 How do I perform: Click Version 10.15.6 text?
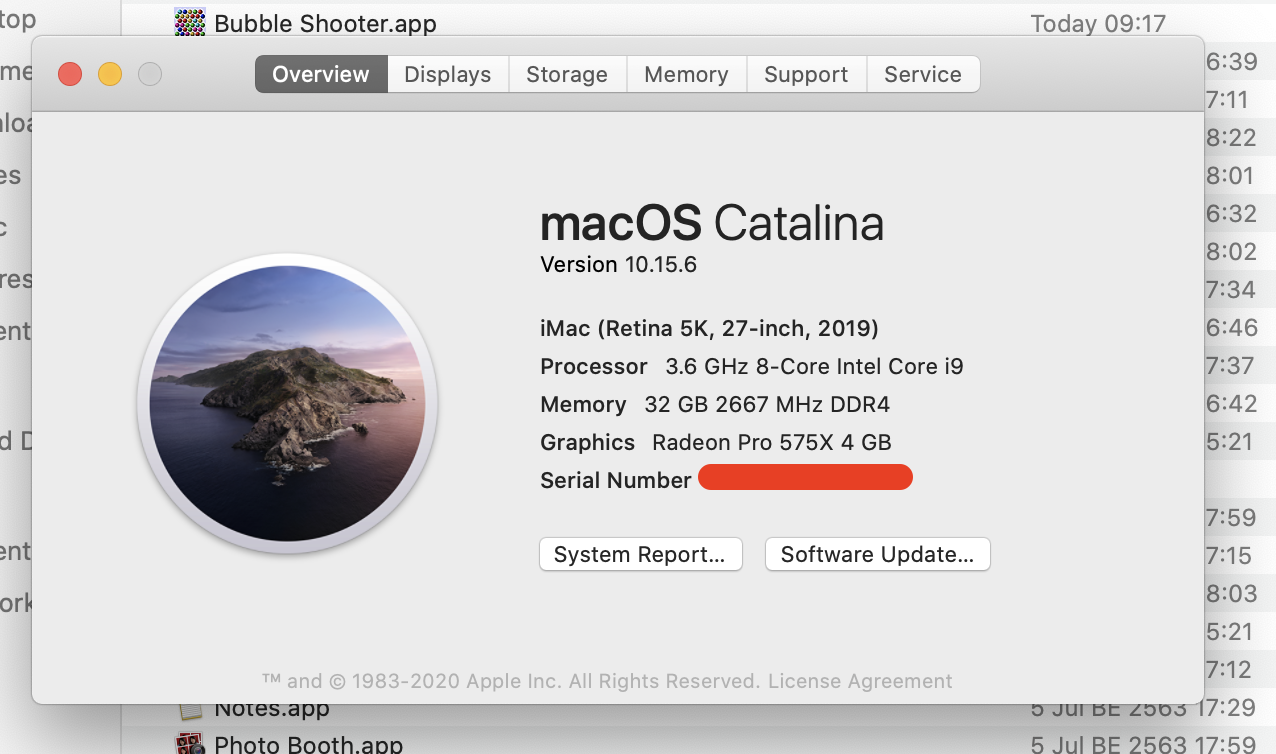click(618, 264)
